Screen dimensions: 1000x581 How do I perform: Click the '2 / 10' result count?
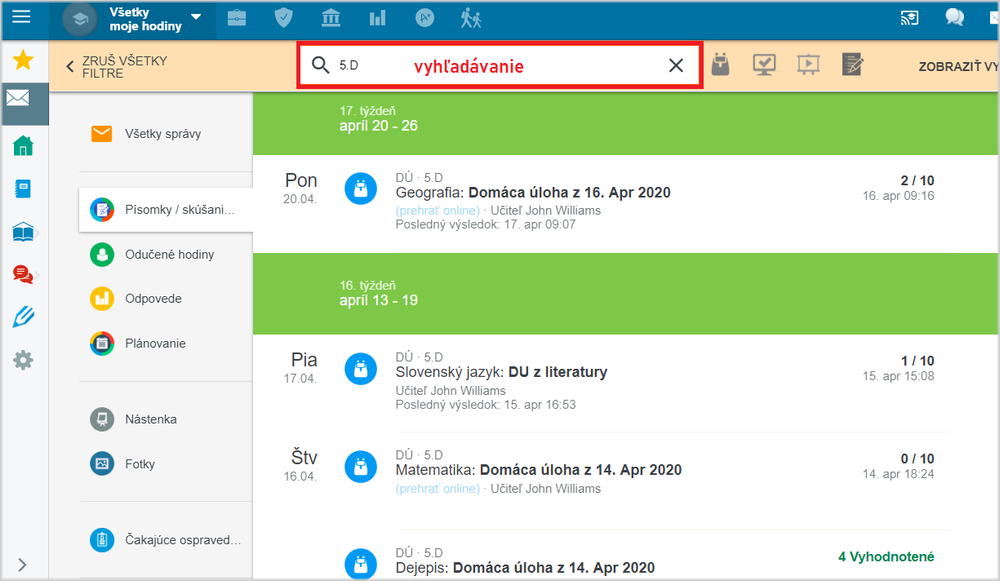(917, 180)
